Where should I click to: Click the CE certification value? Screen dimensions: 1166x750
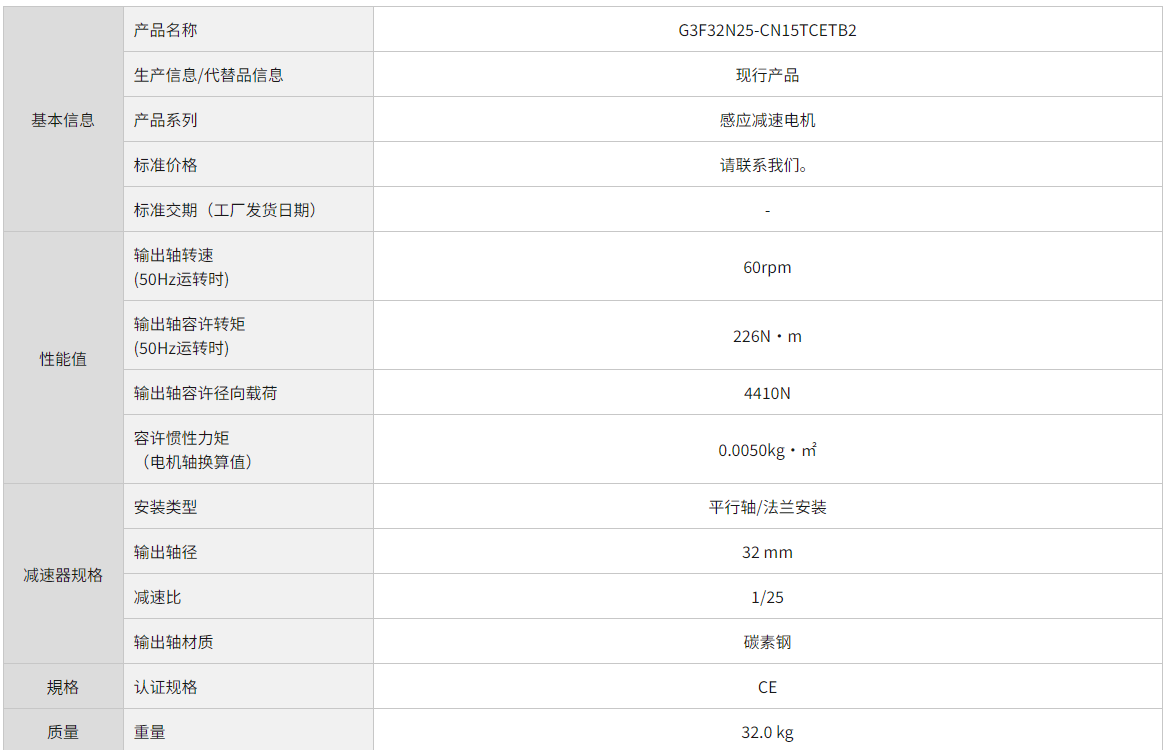point(767,687)
